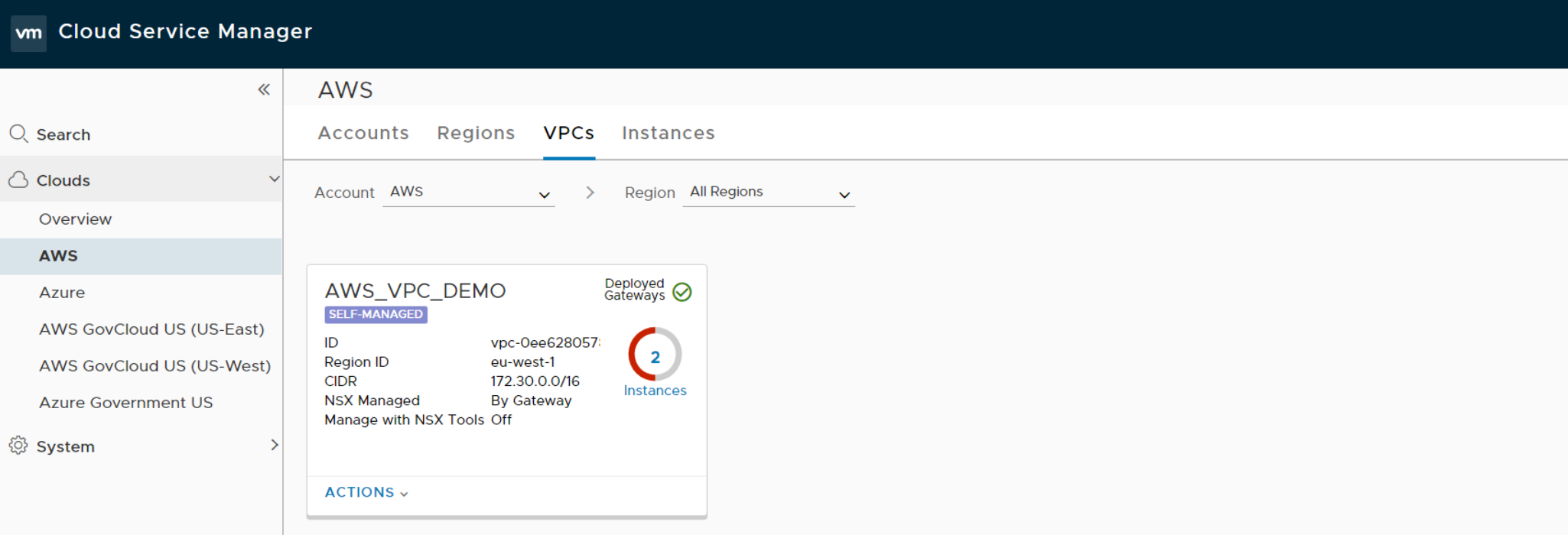
Task: Click the green Deployed Gateways checkmark
Action: pos(682,292)
